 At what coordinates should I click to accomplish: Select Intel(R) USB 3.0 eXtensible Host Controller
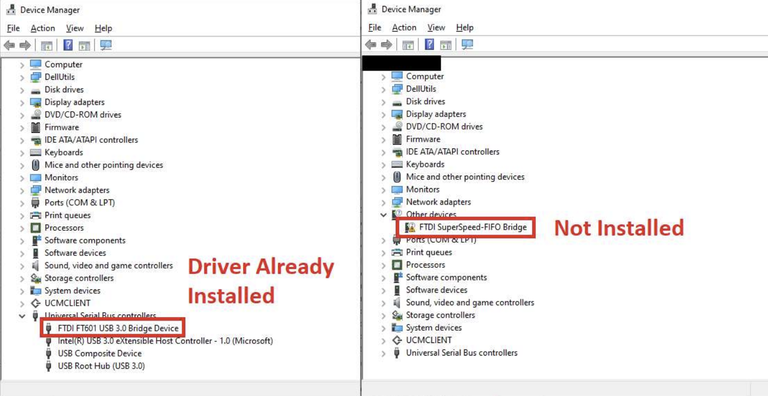165,341
